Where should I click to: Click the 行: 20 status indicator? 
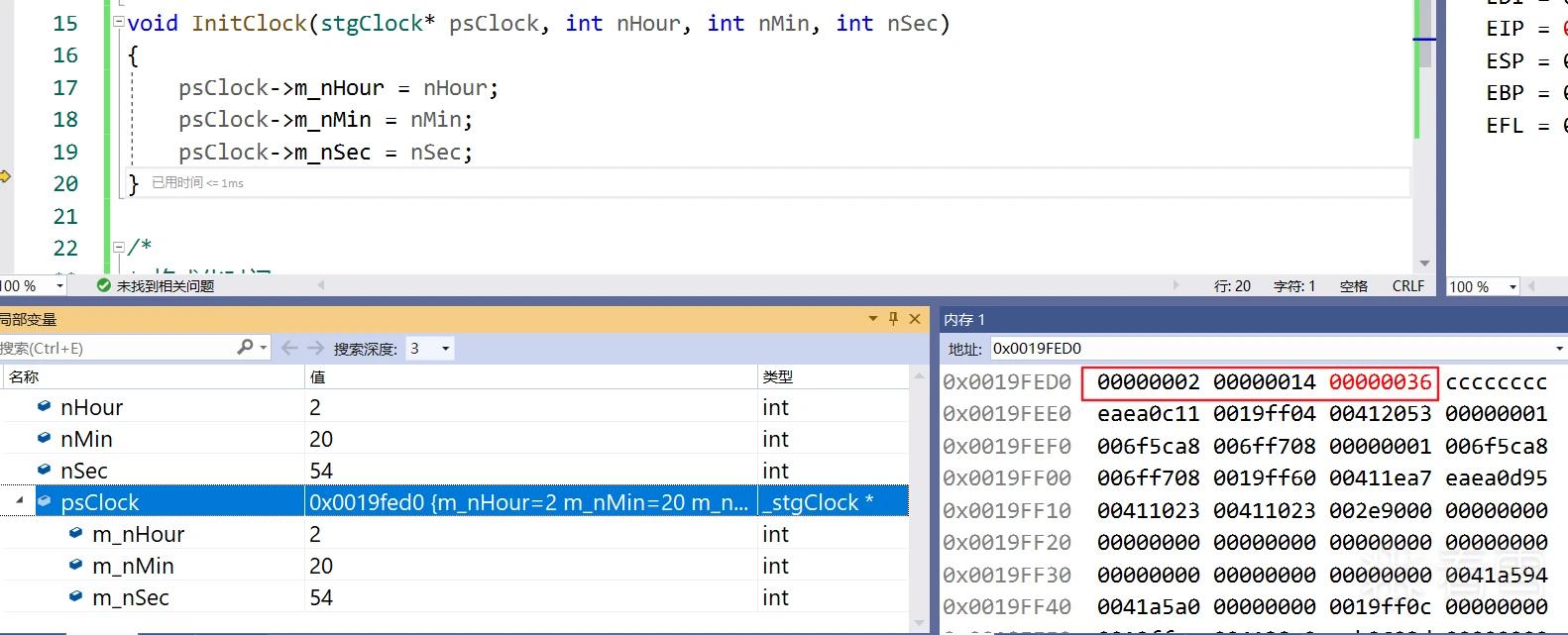1232,285
